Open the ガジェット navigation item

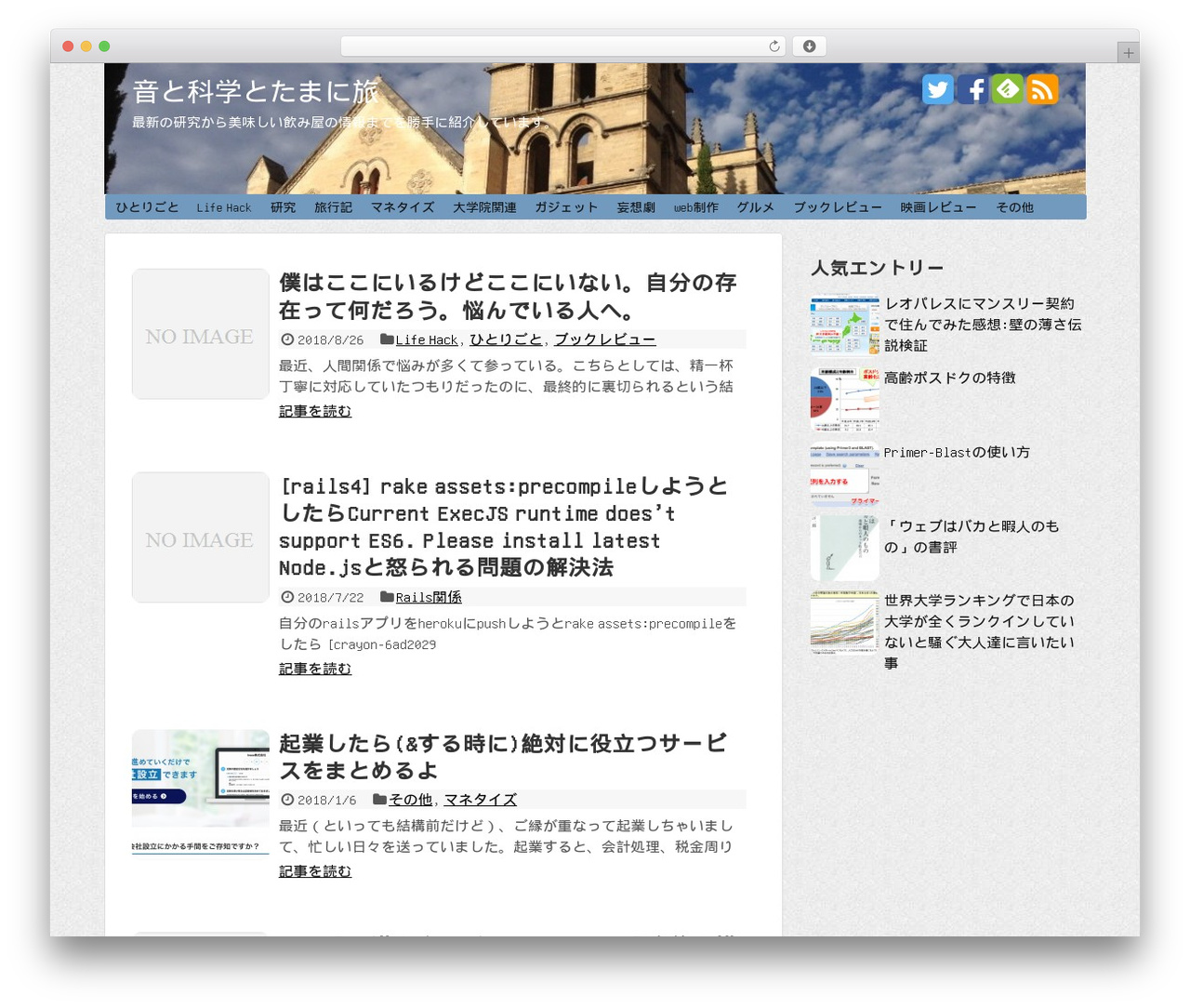pos(566,207)
